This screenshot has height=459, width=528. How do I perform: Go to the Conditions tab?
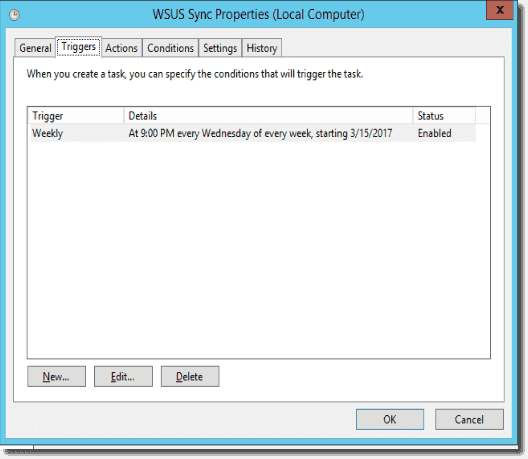click(170, 48)
